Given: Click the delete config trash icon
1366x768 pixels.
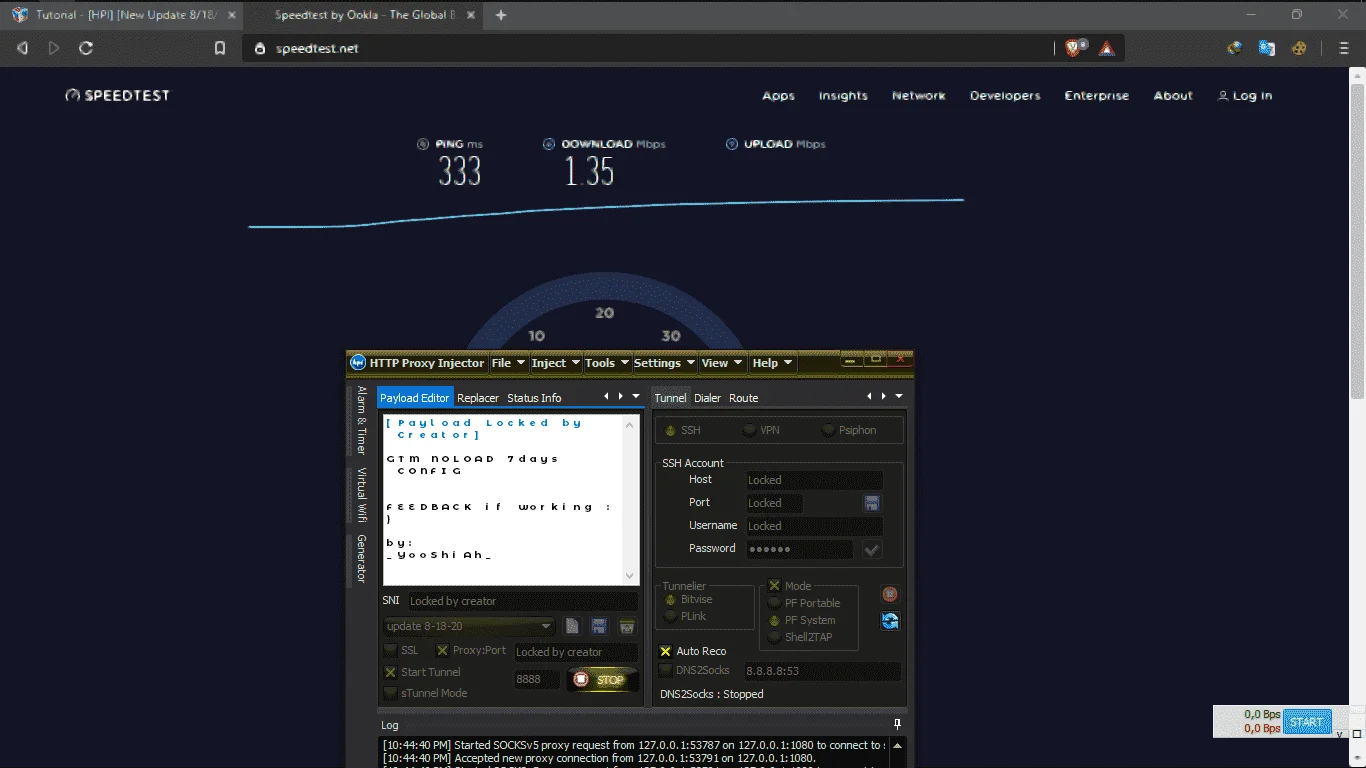Looking at the screenshot, I should 627,626.
